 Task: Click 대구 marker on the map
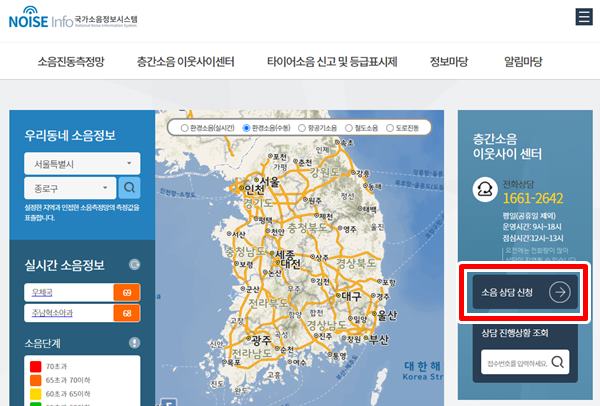coord(349,295)
